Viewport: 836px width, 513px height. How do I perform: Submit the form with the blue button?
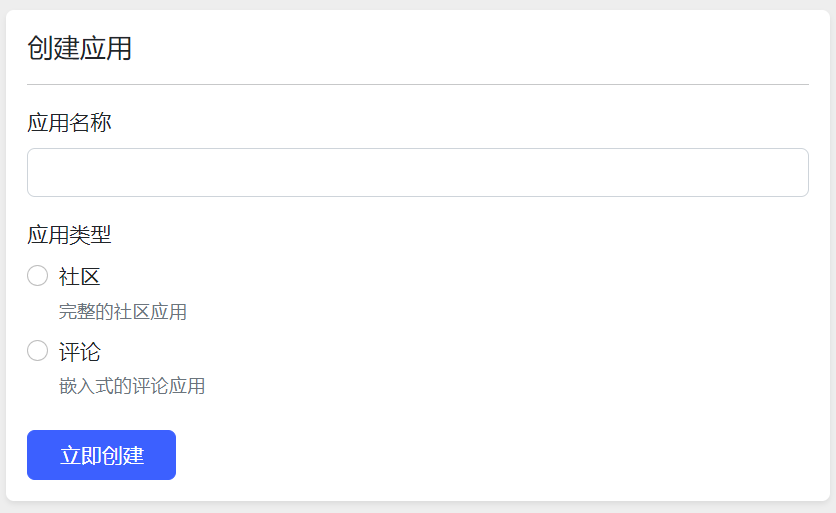[x=101, y=455]
